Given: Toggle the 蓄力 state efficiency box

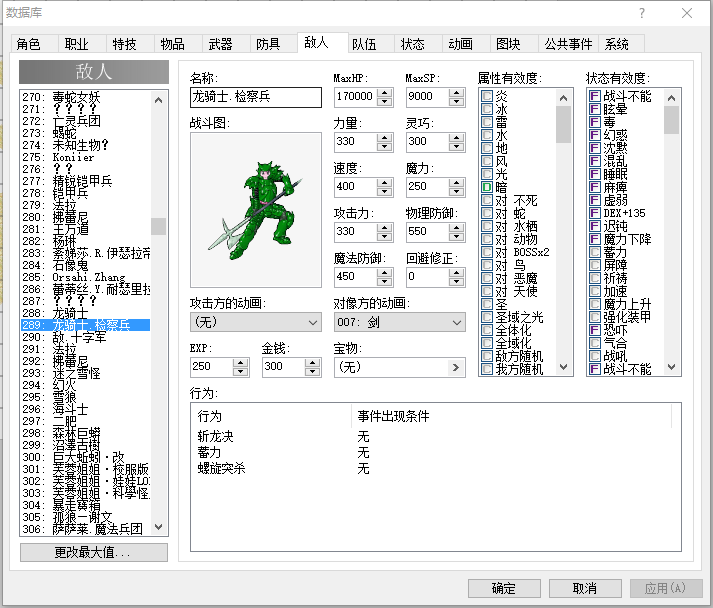Looking at the screenshot, I should 595,252.
